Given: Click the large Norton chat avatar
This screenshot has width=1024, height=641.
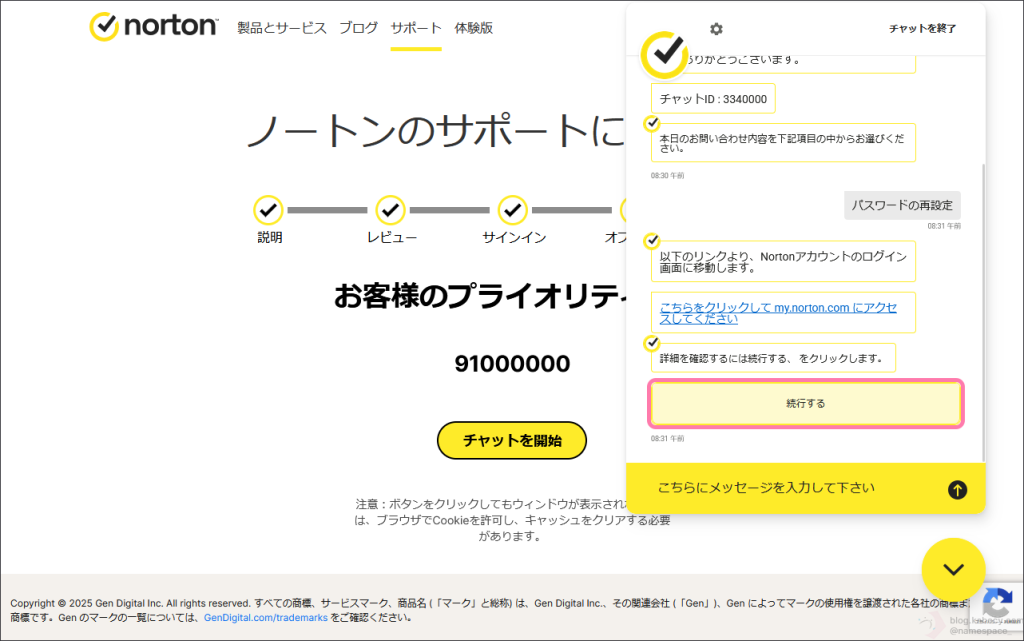Looking at the screenshot, I should (664, 53).
